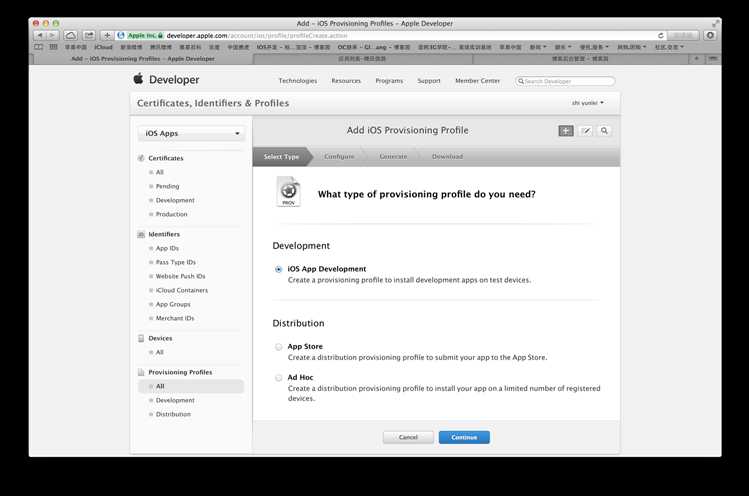The image size is (749, 496).
Task: Open All under Devices
Action: [x=160, y=352]
